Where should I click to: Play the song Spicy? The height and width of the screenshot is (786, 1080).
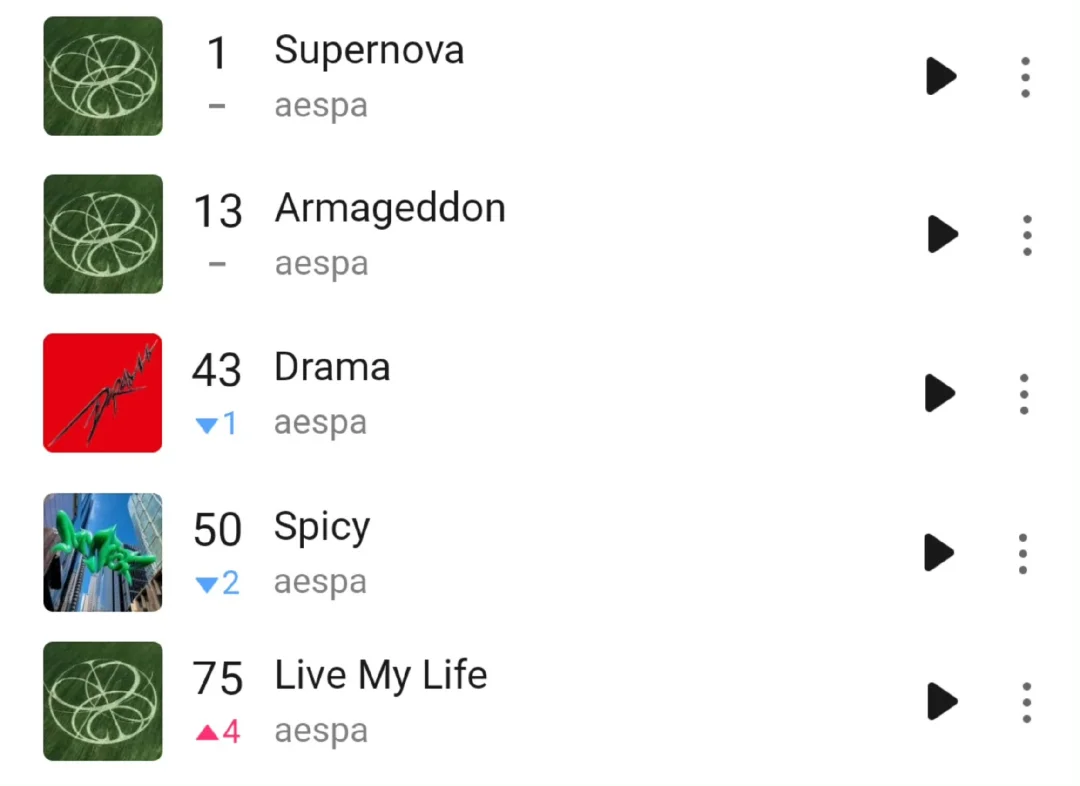pyautogui.click(x=939, y=552)
